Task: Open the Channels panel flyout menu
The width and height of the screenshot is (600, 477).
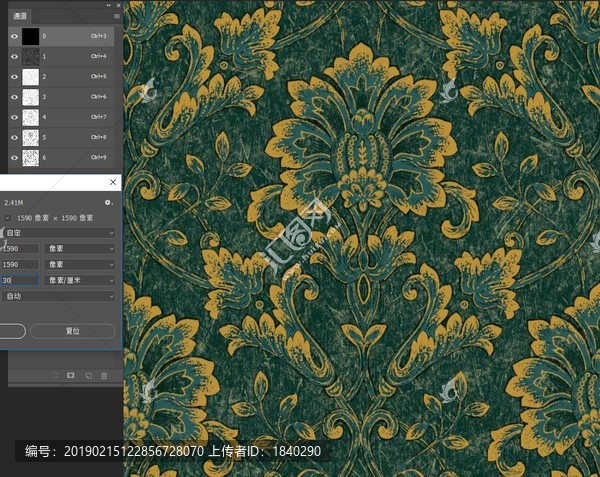Action: (x=117, y=16)
